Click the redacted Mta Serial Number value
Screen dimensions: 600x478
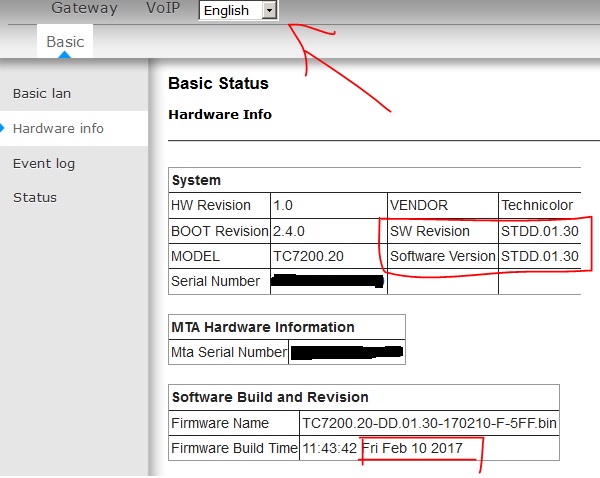coord(345,351)
